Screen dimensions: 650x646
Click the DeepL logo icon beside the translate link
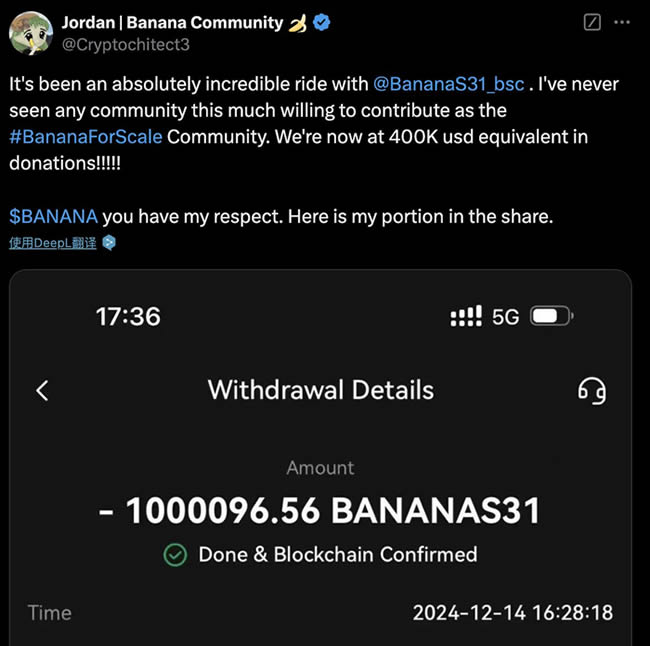(x=109, y=242)
